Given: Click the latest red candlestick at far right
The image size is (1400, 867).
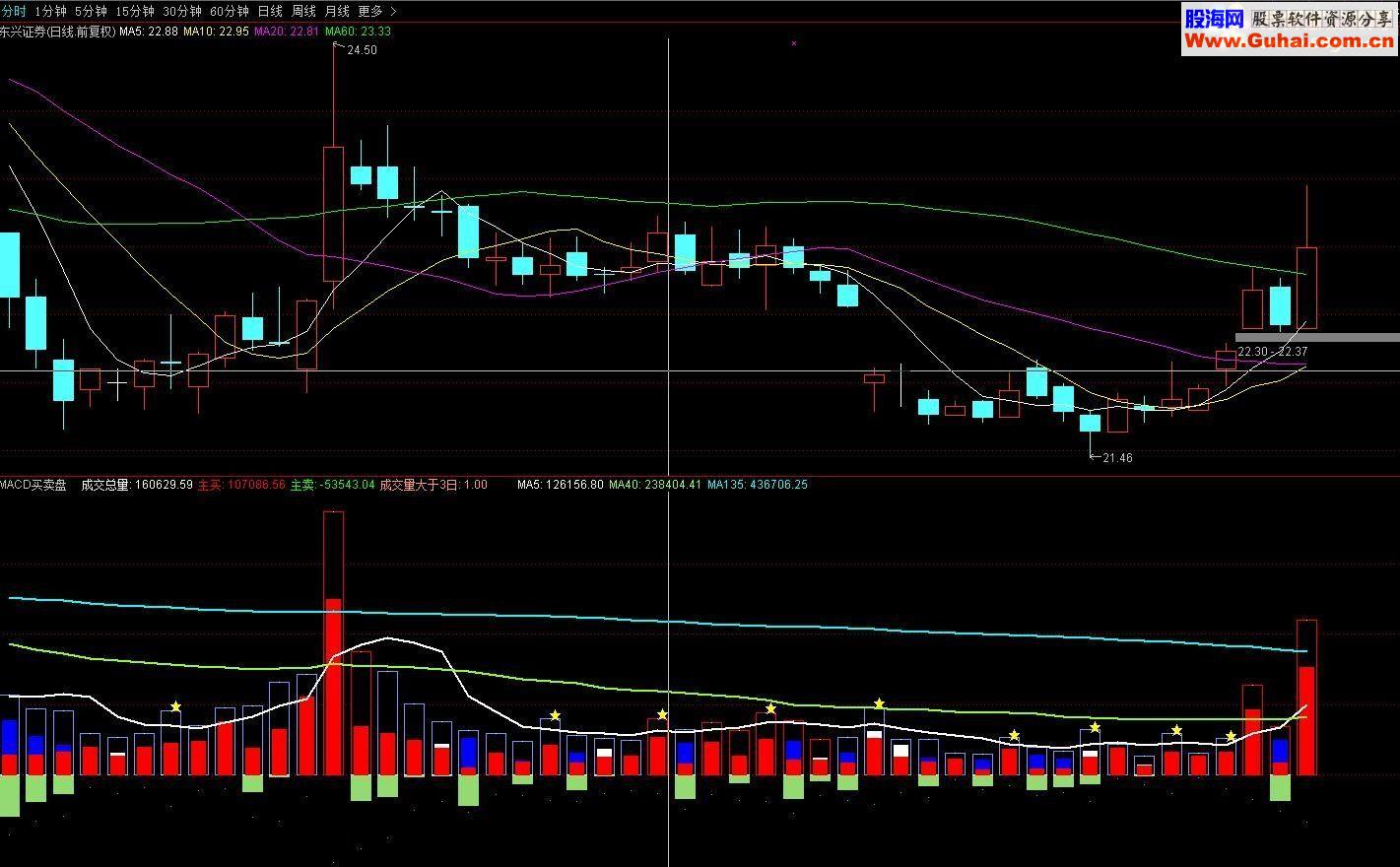Looking at the screenshot, I should point(1306,287).
